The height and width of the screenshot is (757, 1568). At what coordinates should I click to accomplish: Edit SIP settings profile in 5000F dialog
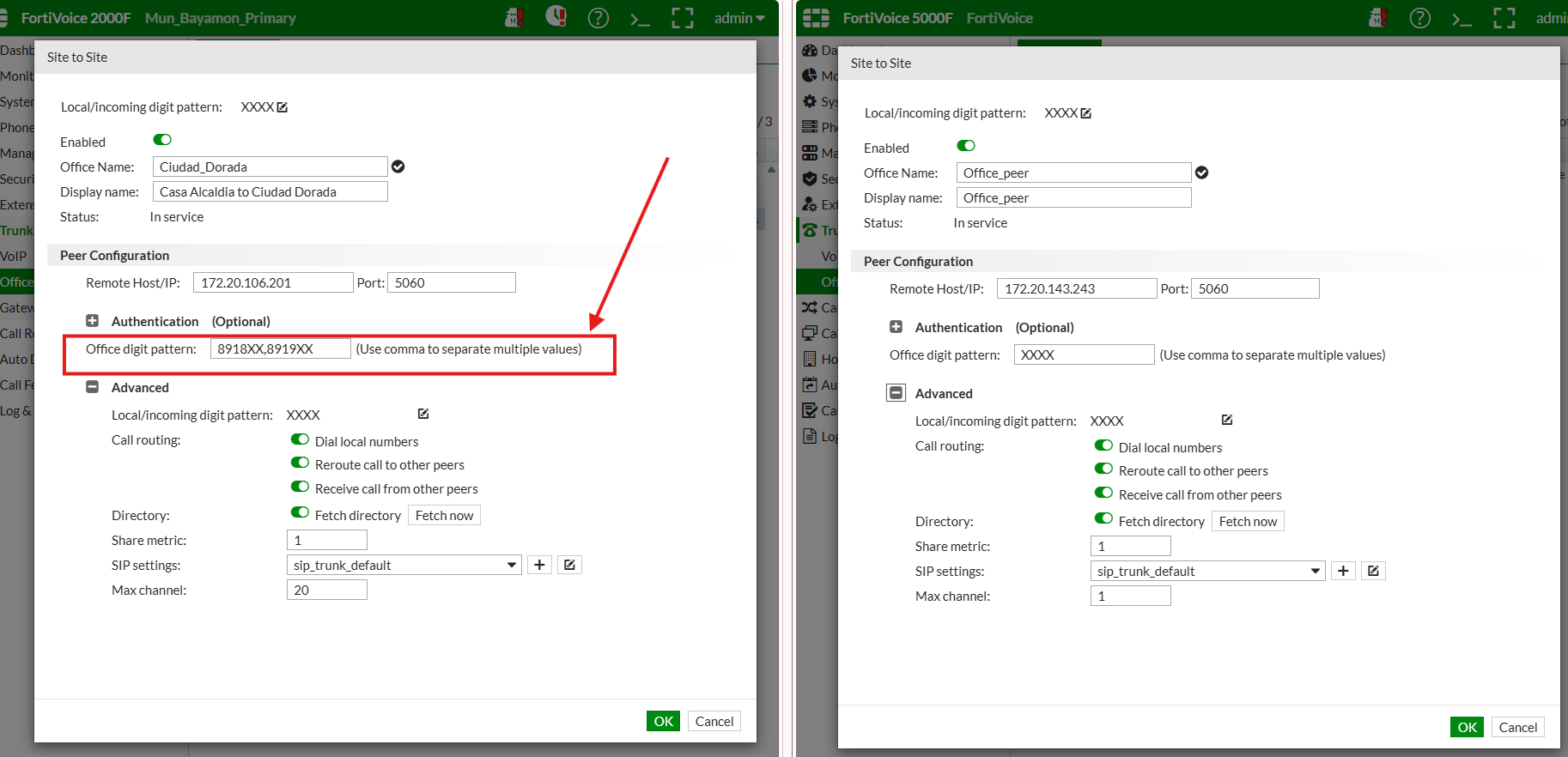pos(1373,571)
